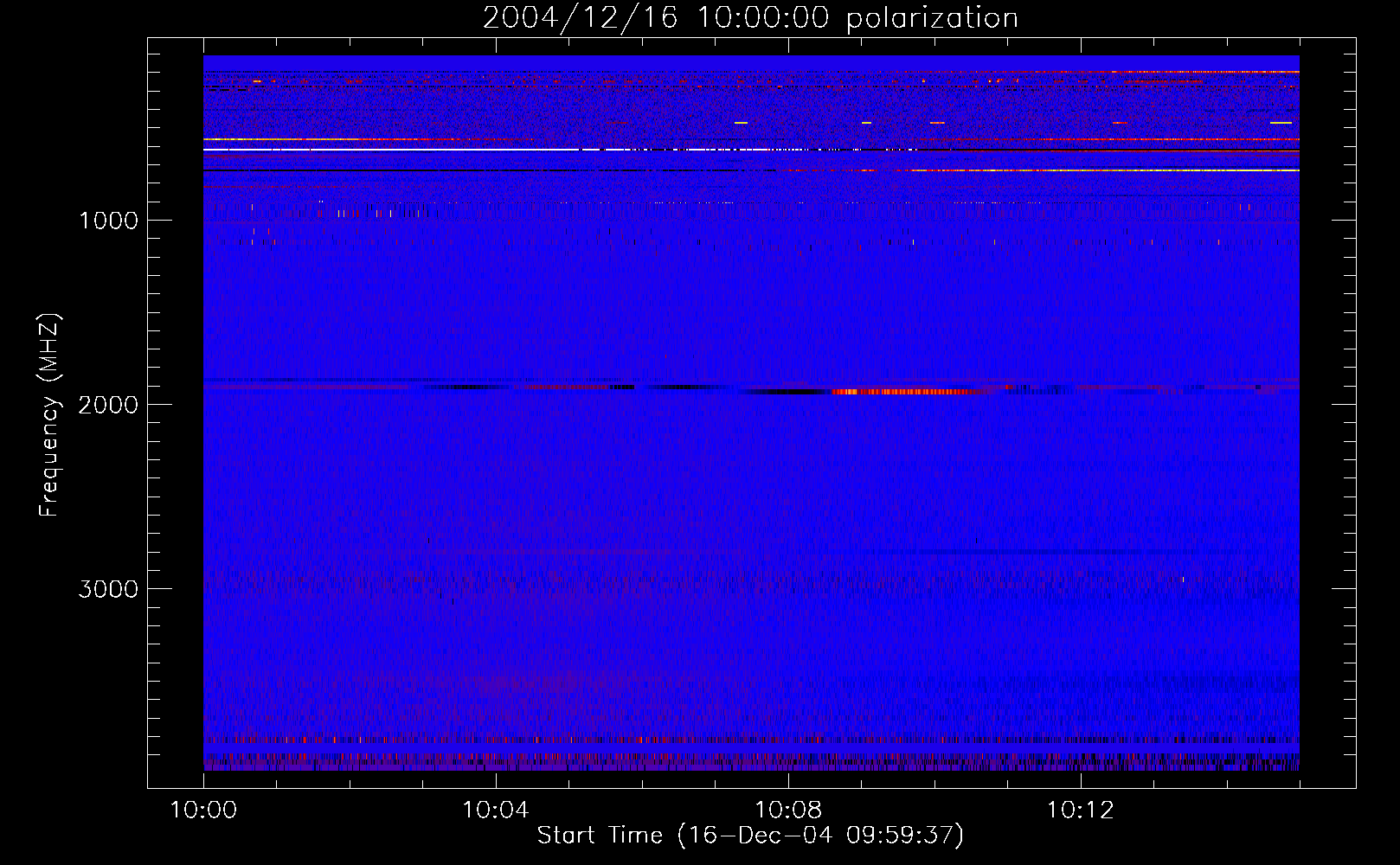
Task: Click the 2000 frequency tick label
Action: point(108,405)
